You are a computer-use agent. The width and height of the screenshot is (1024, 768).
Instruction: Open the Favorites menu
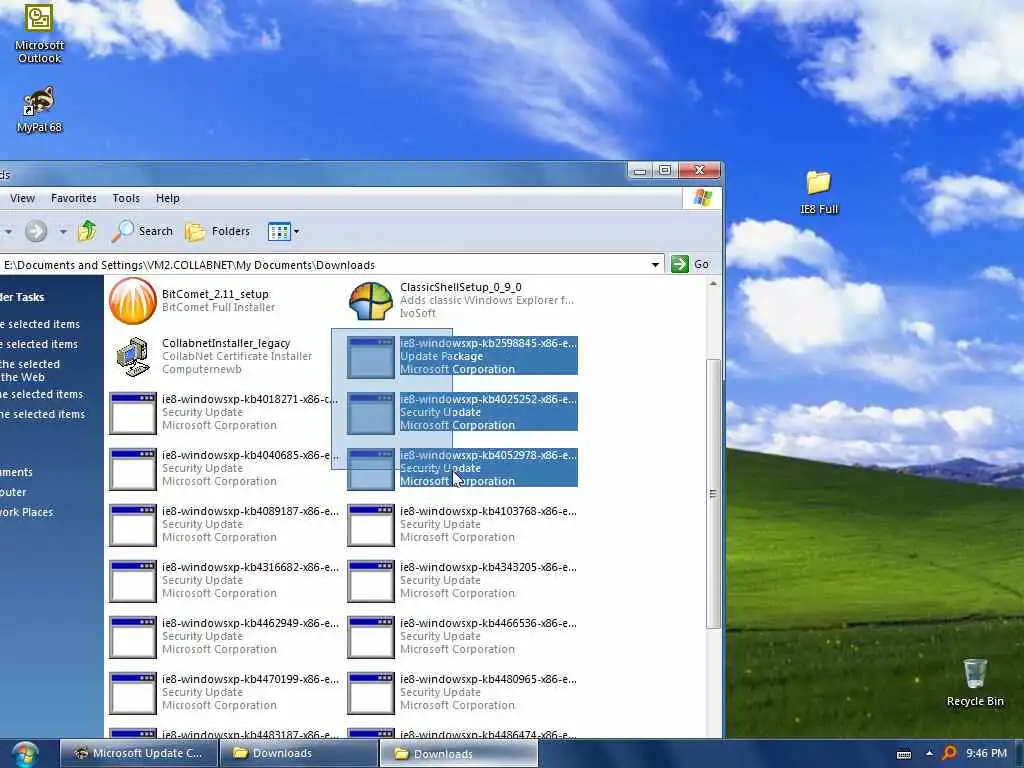(74, 198)
